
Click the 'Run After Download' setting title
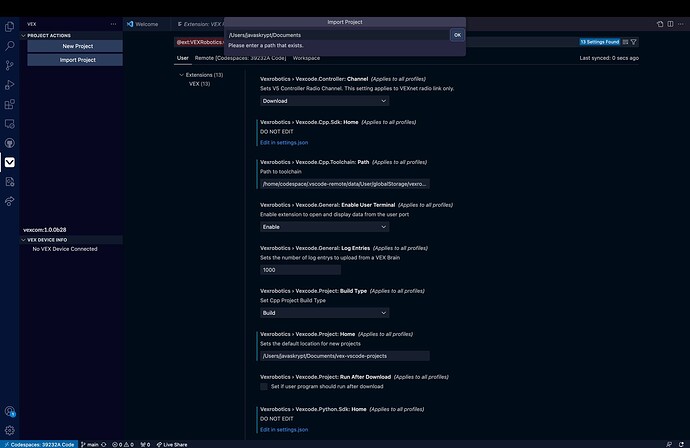pos(325,377)
